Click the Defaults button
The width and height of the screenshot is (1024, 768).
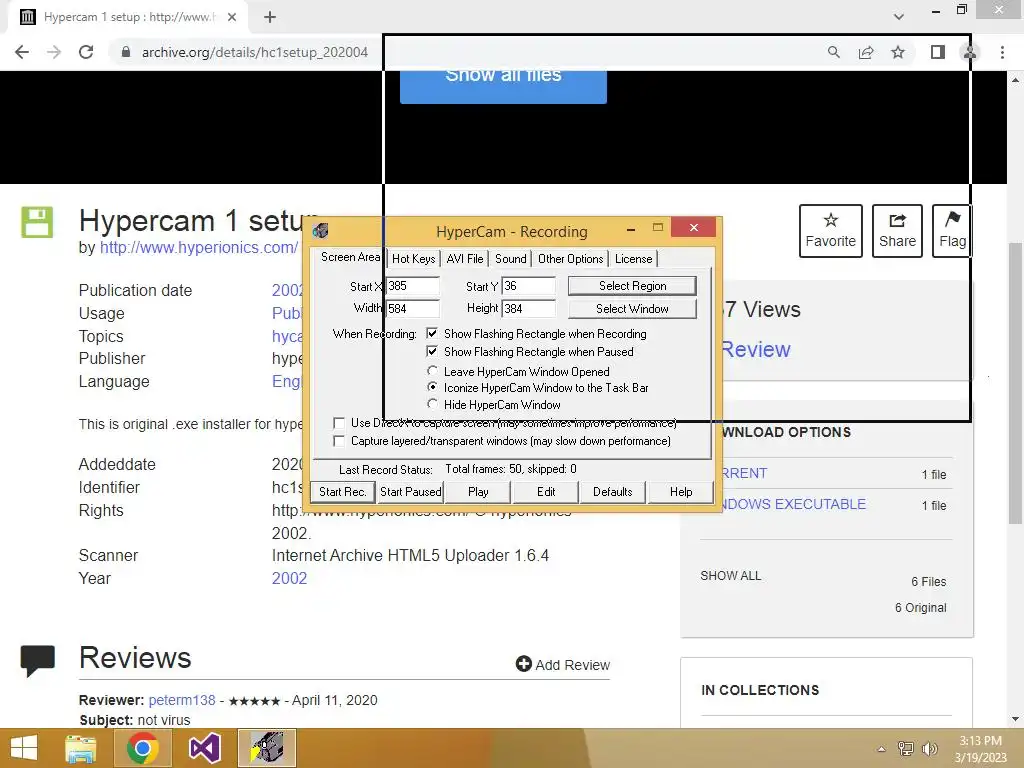[613, 492]
